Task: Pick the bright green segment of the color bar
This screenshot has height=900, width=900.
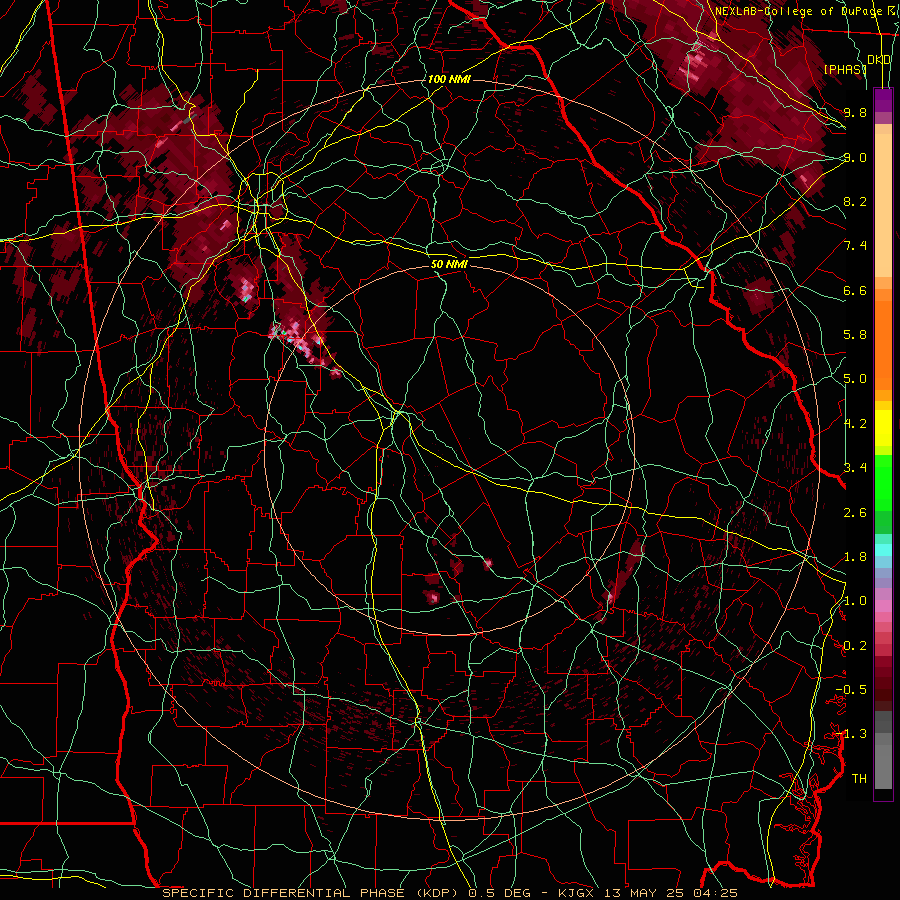Action: (x=883, y=481)
